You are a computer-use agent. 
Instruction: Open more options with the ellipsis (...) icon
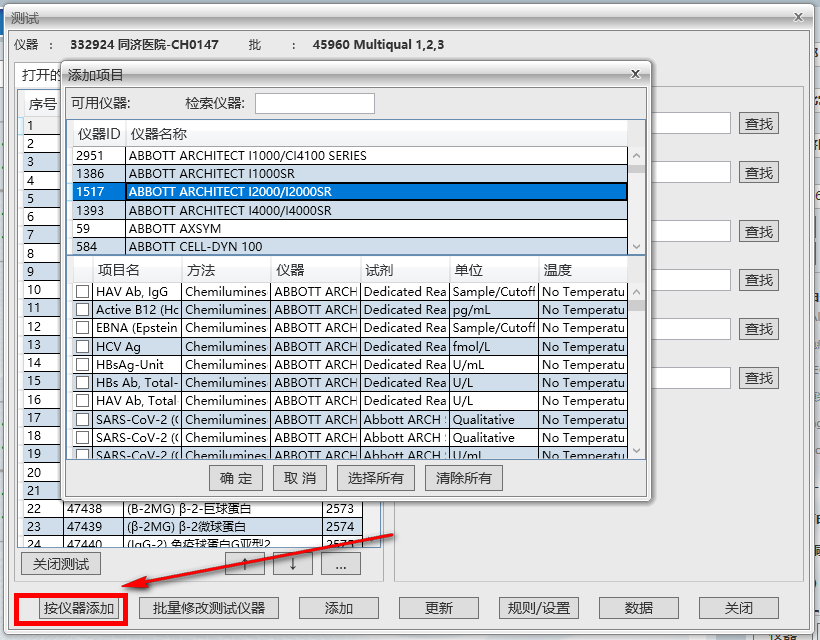[341, 563]
